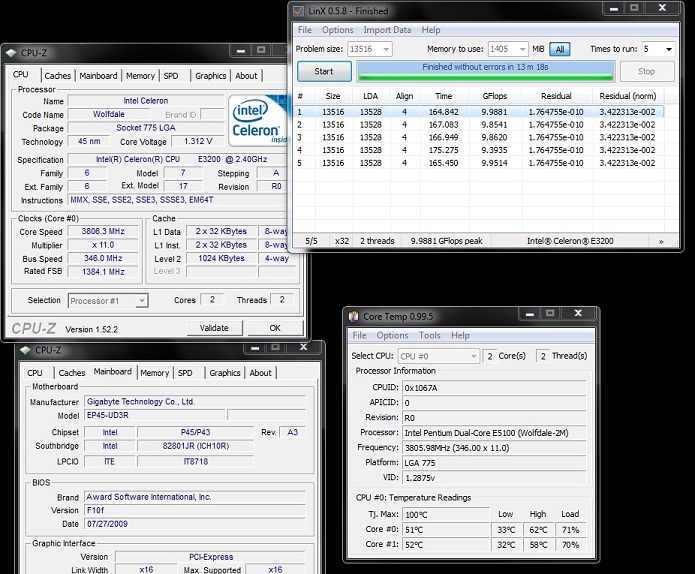Click the Rated FSB 1384.1 MHz field

click(103, 272)
